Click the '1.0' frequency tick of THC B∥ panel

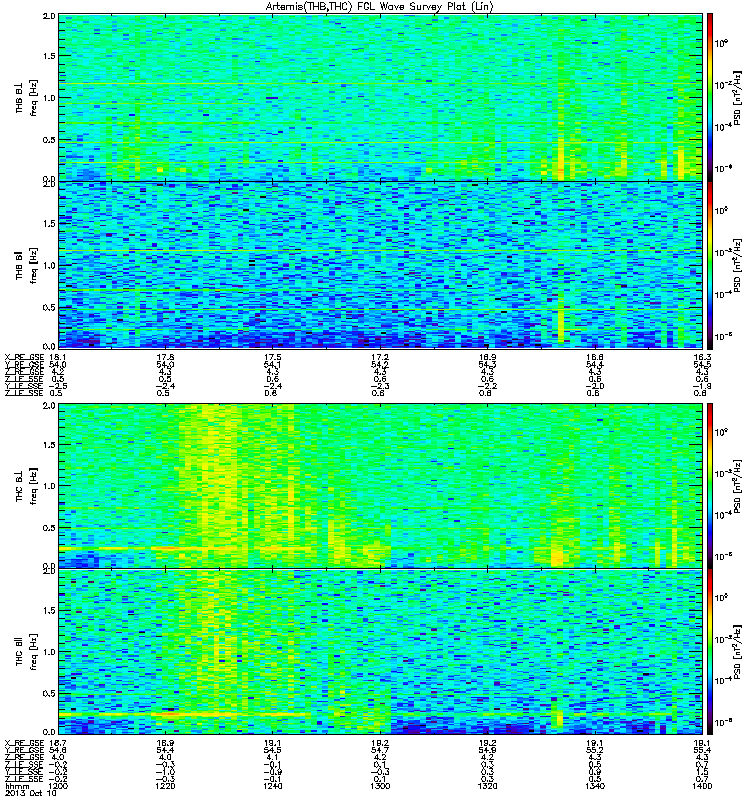click(x=49, y=652)
